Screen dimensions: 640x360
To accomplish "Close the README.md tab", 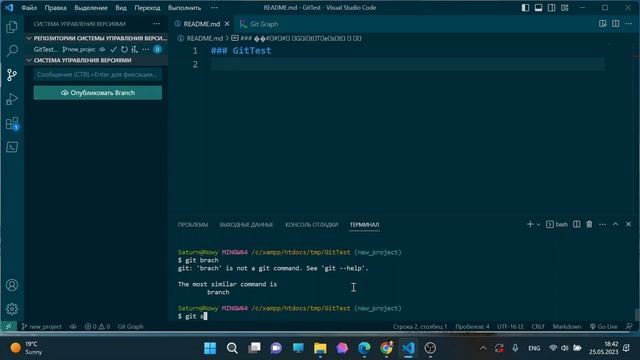I will click(227, 24).
